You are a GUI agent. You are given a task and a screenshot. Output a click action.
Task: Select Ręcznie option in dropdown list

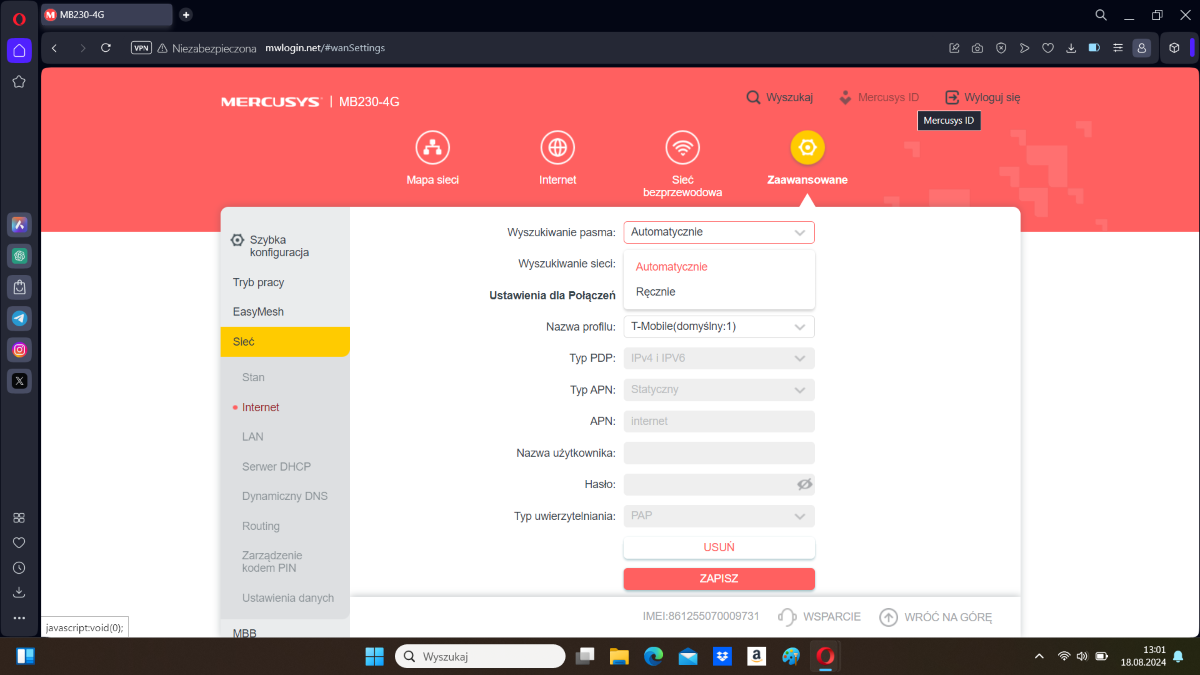656,292
